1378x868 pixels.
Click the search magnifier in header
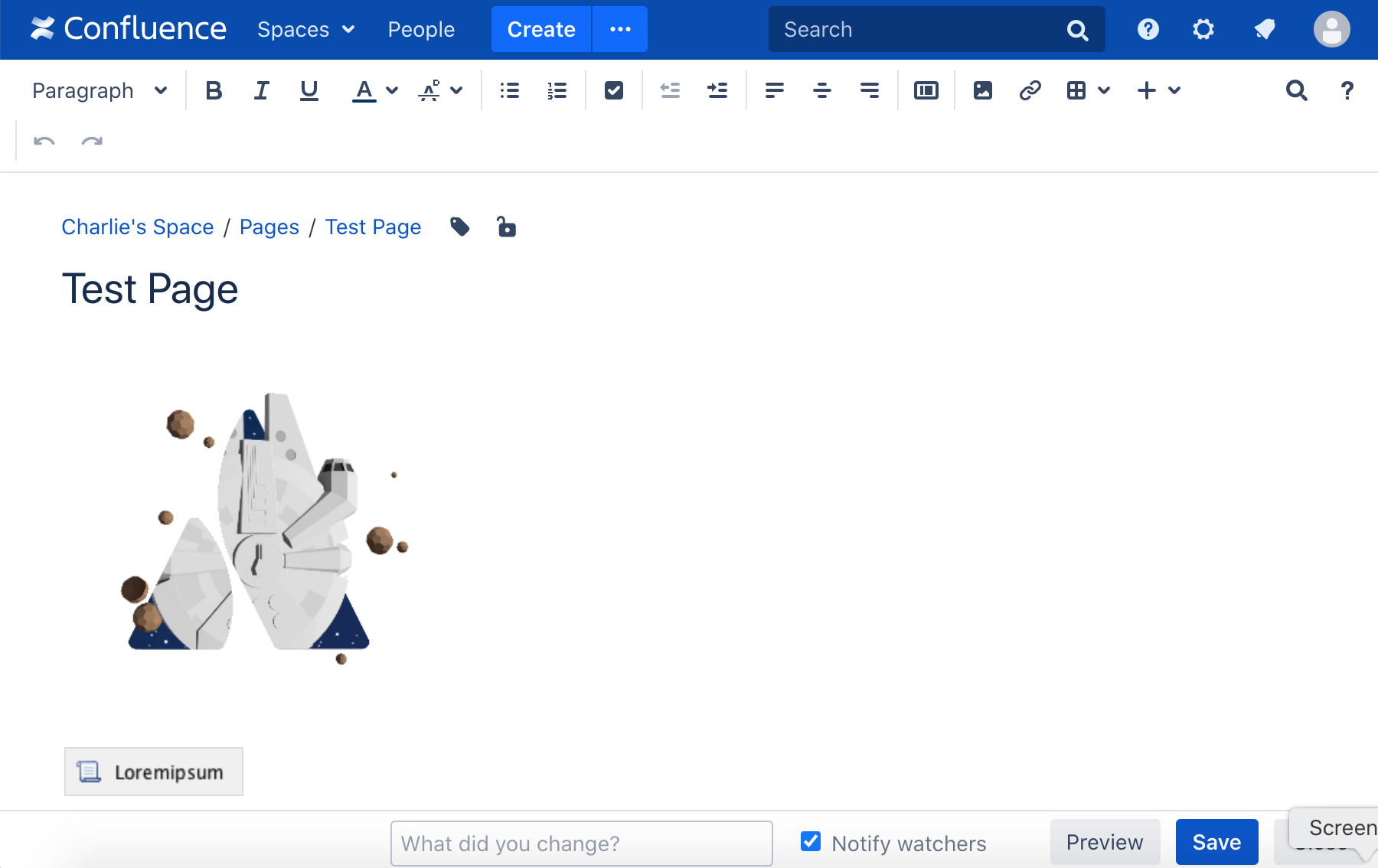pos(1078,30)
